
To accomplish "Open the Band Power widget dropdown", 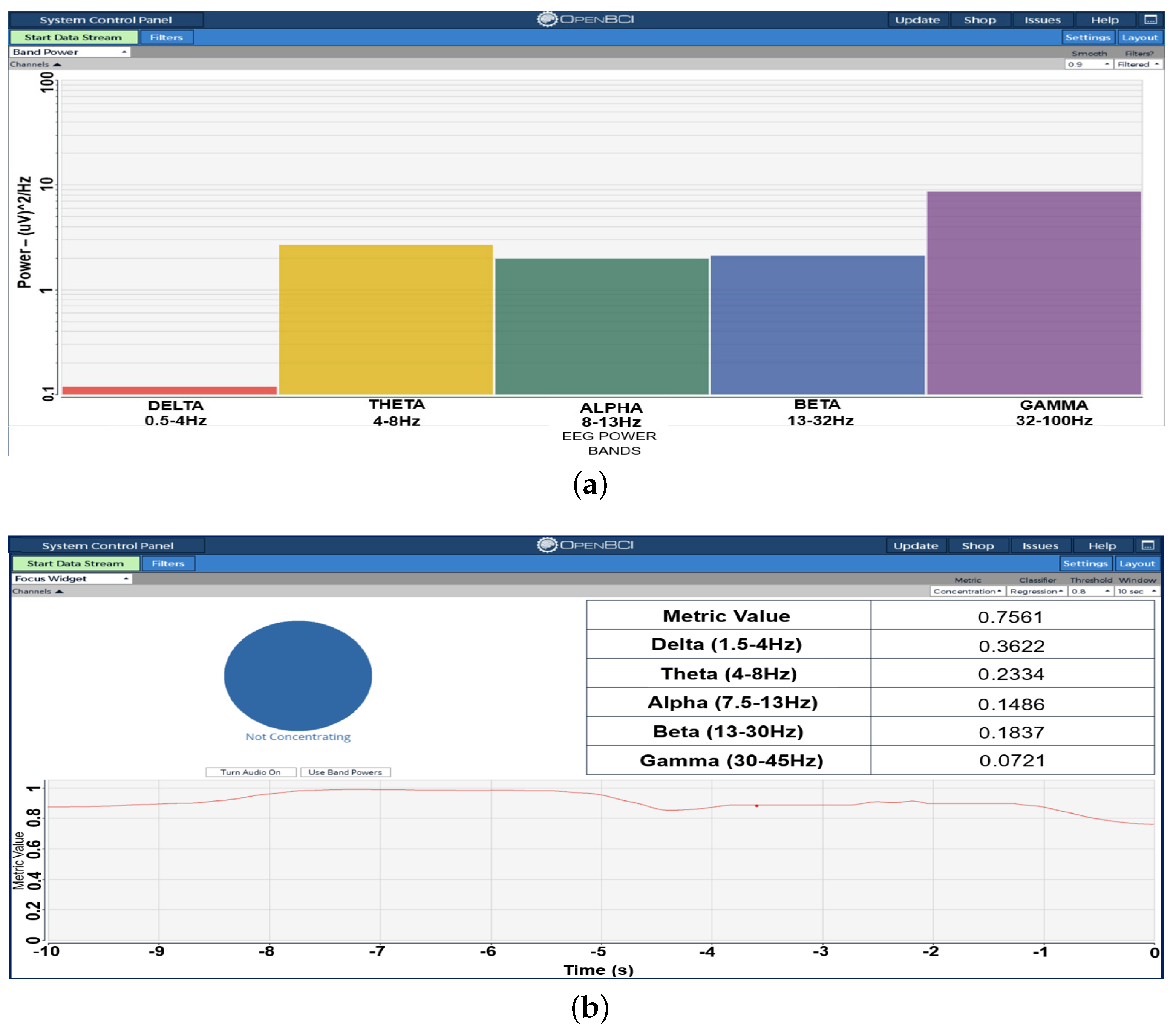I will [70, 52].
